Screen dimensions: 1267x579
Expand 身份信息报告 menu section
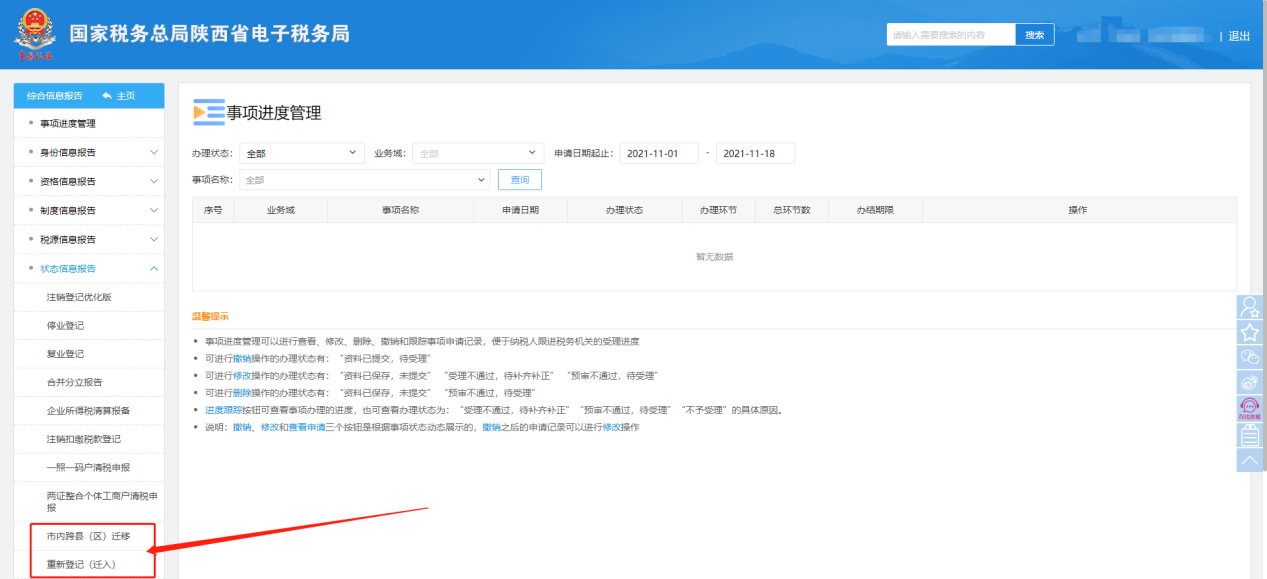pyautogui.click(x=91, y=153)
